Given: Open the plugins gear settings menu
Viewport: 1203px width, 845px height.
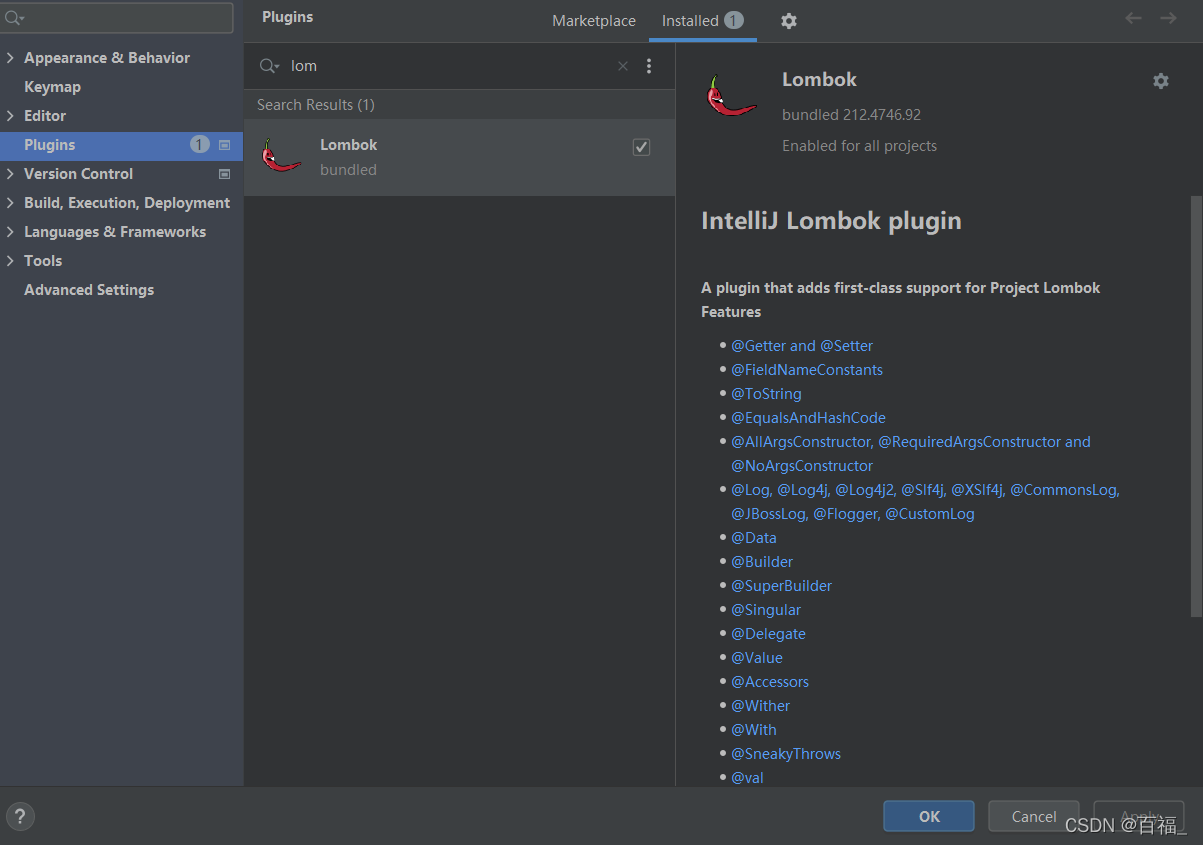Looking at the screenshot, I should tap(789, 21).
